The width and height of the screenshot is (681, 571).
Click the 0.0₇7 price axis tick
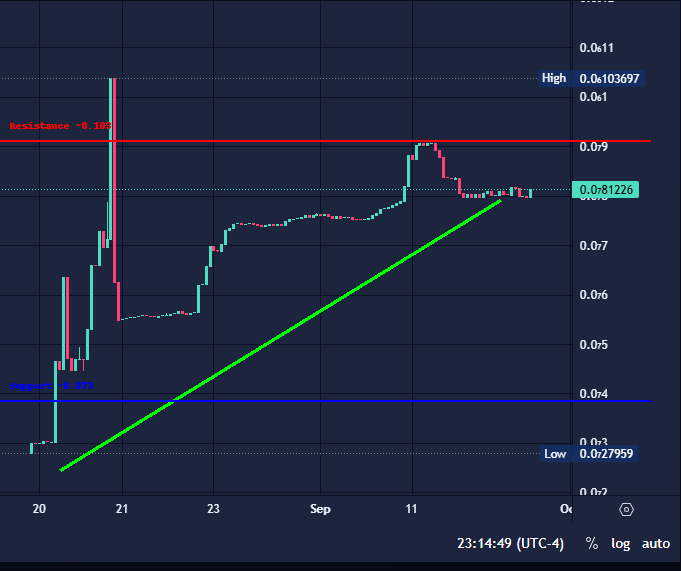click(593, 246)
